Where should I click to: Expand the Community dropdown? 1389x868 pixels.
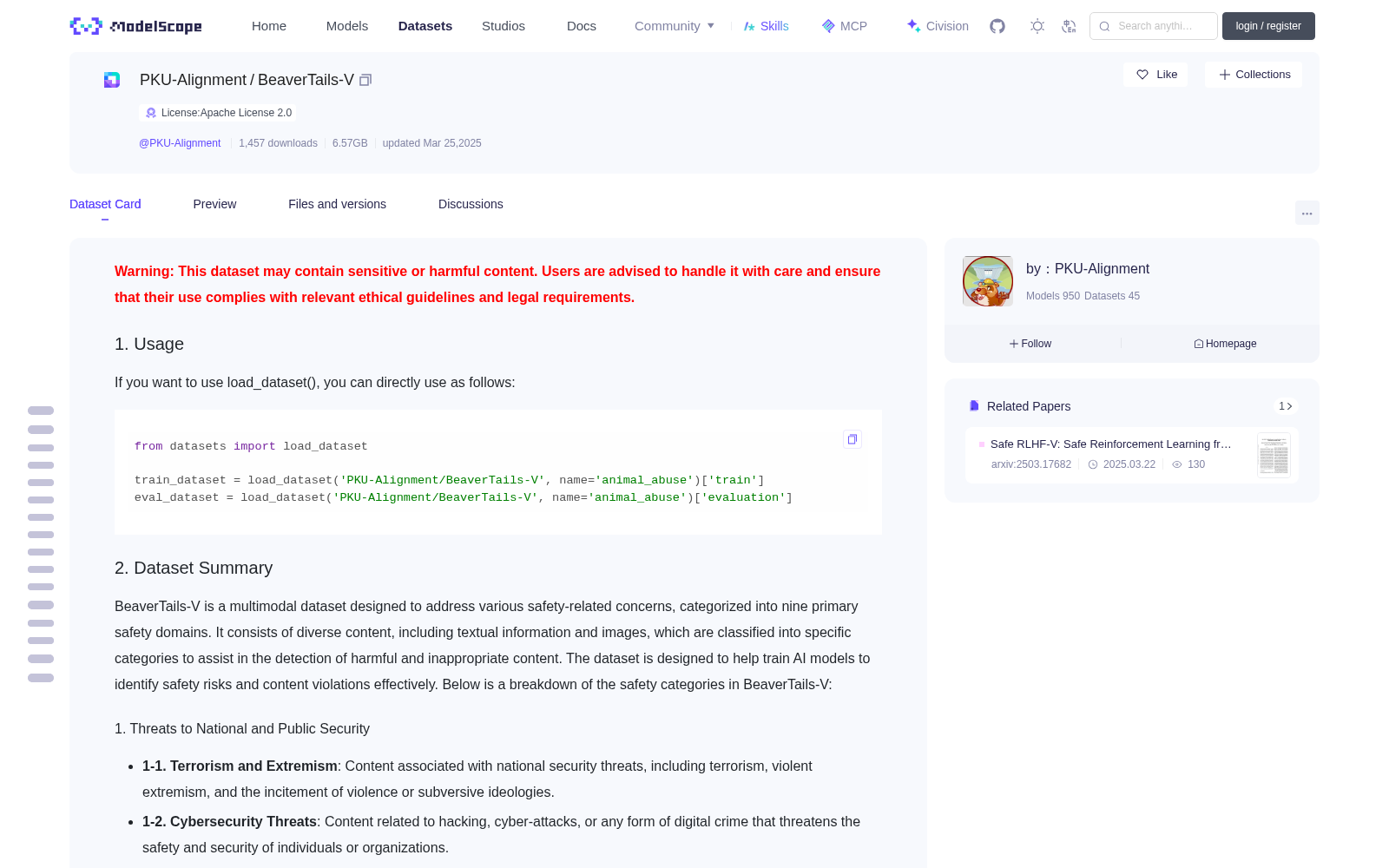click(675, 26)
